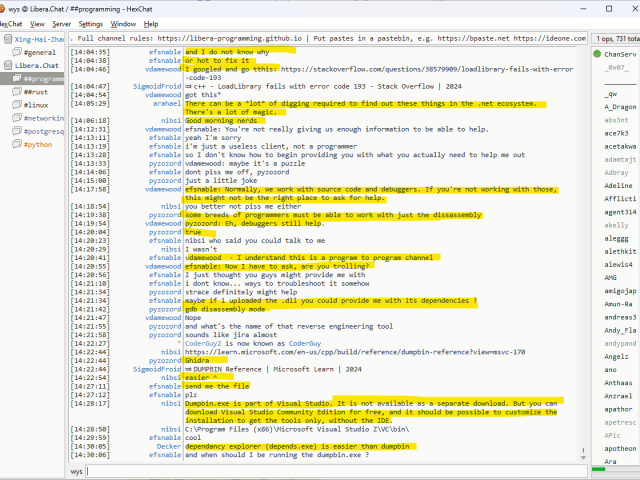This screenshot has height=480, width=640.
Task: Click the #general channel icon
Action: click(16, 51)
